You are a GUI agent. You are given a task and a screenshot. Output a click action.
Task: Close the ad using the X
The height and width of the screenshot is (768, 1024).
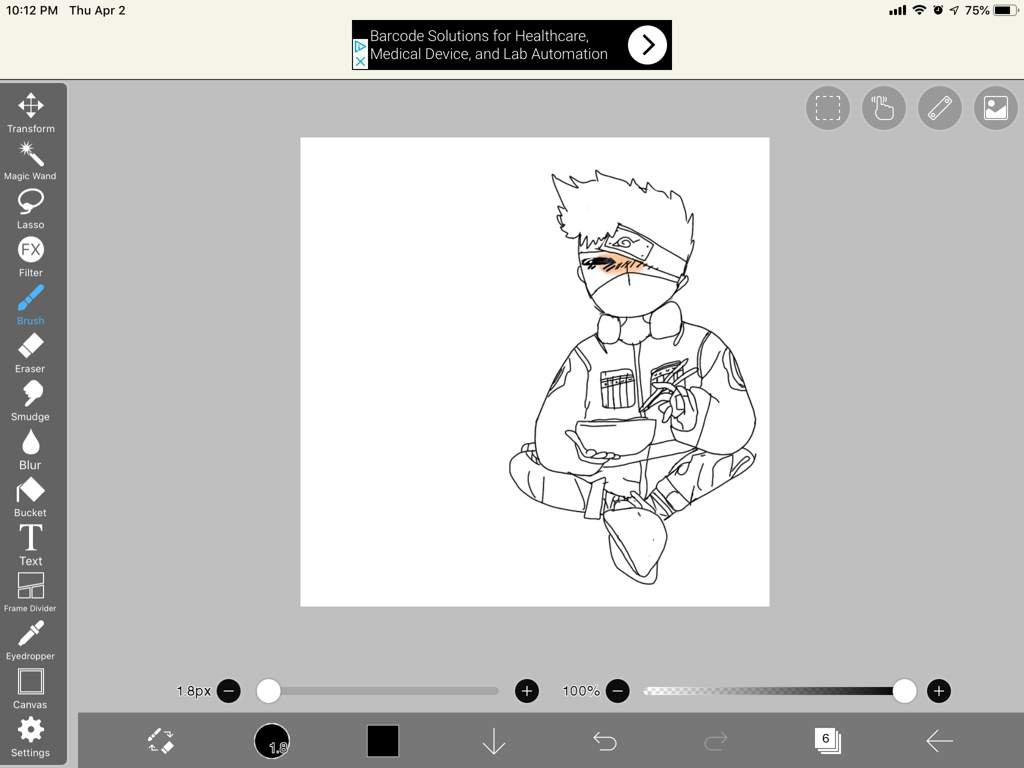360,61
